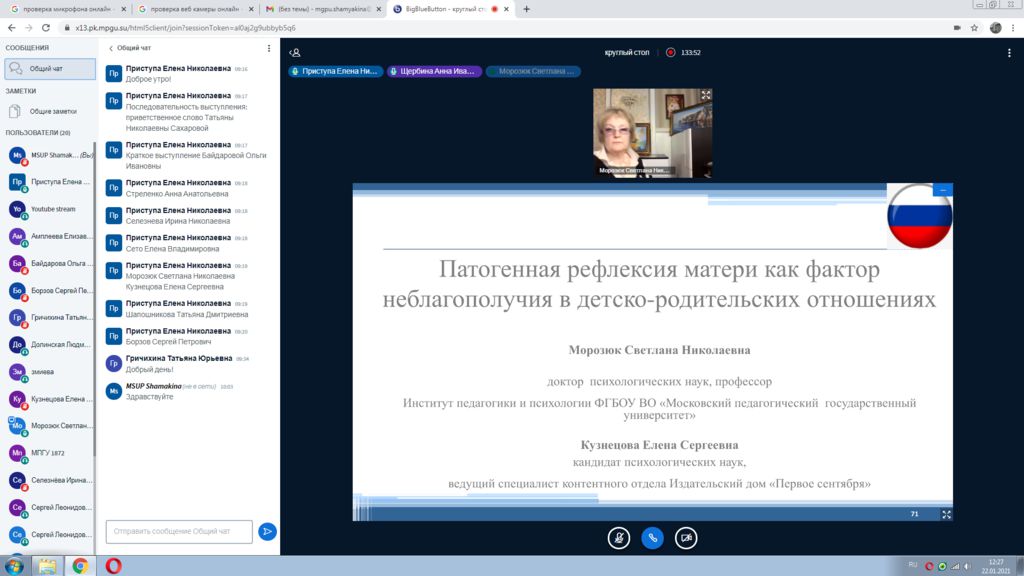Viewport: 1024px width, 576px height.
Task: Select Общий чат in messages sidebar
Action: tap(49, 69)
